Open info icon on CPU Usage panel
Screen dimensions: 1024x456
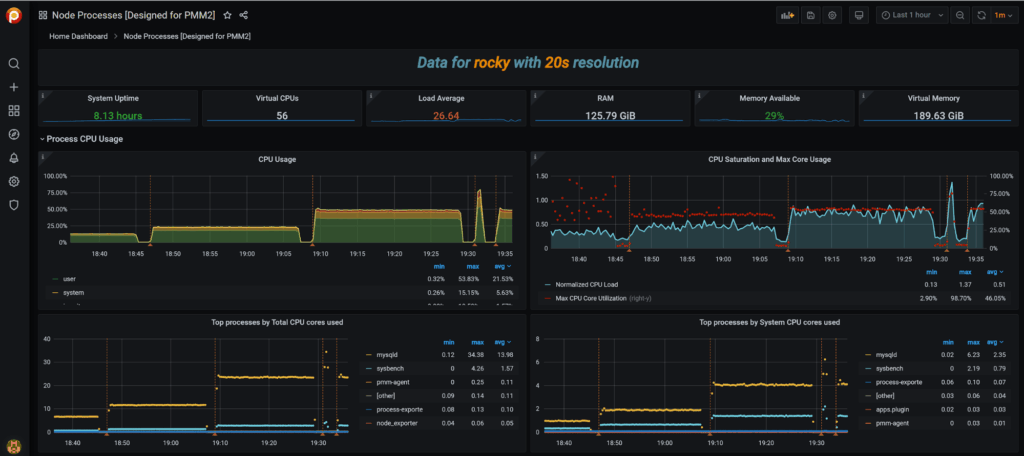pyautogui.click(x=42, y=157)
